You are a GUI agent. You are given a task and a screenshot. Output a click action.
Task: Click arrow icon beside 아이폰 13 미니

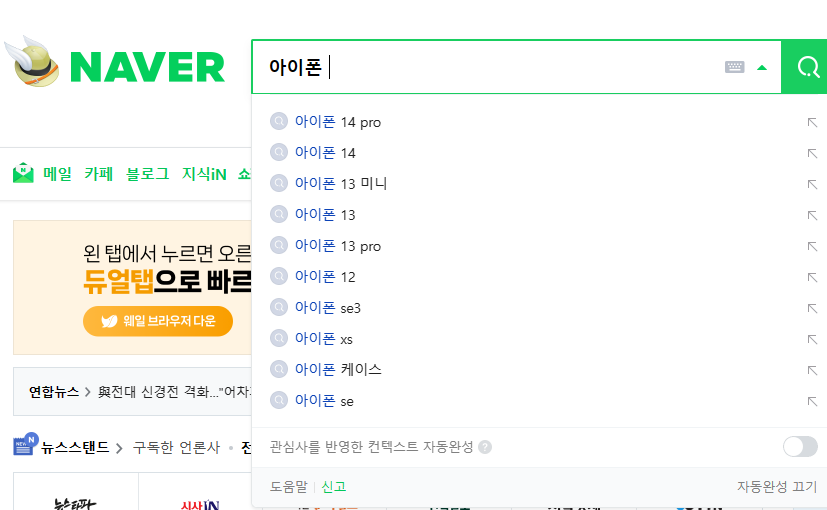(812, 184)
